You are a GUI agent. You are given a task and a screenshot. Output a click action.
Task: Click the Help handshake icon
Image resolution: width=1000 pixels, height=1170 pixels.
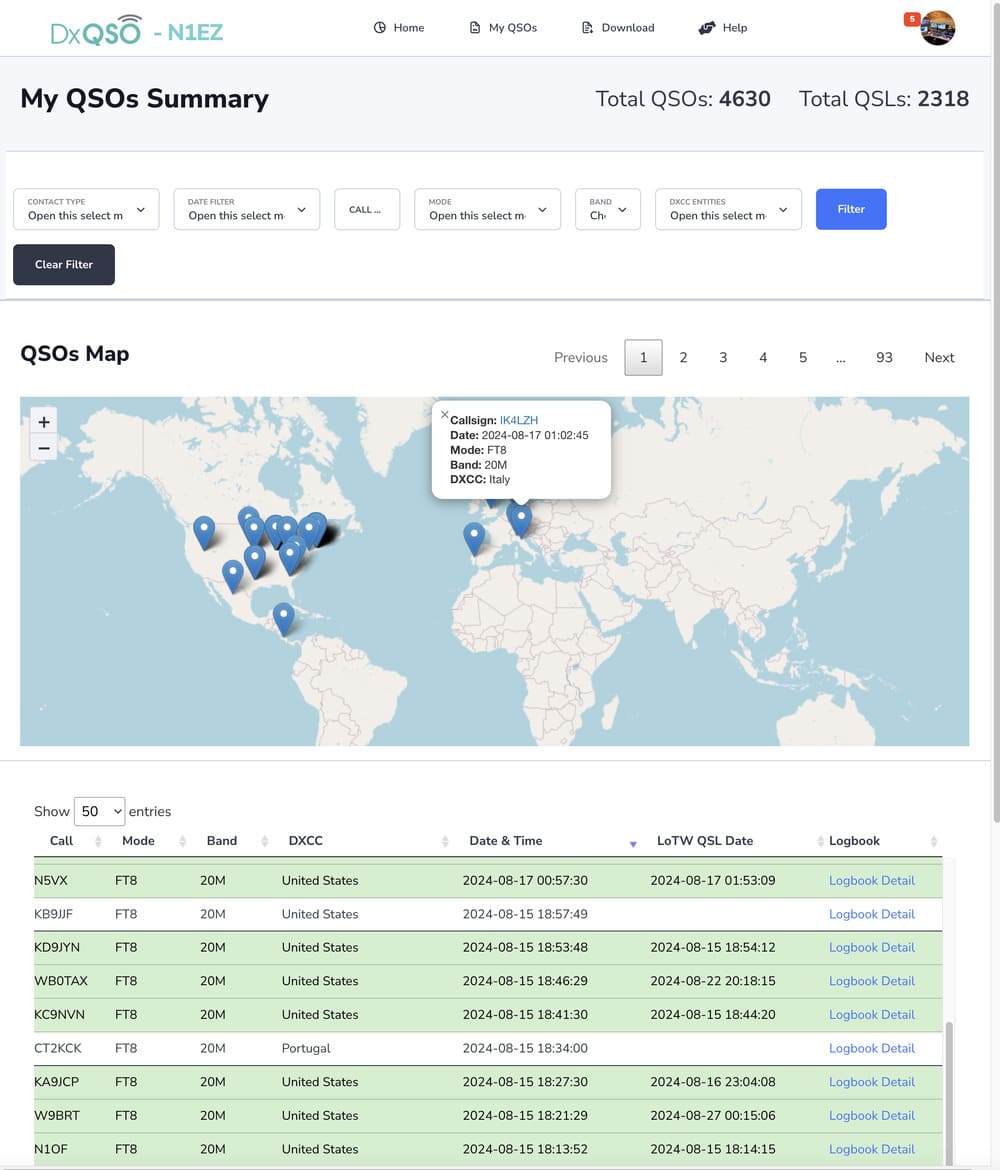[x=707, y=28]
